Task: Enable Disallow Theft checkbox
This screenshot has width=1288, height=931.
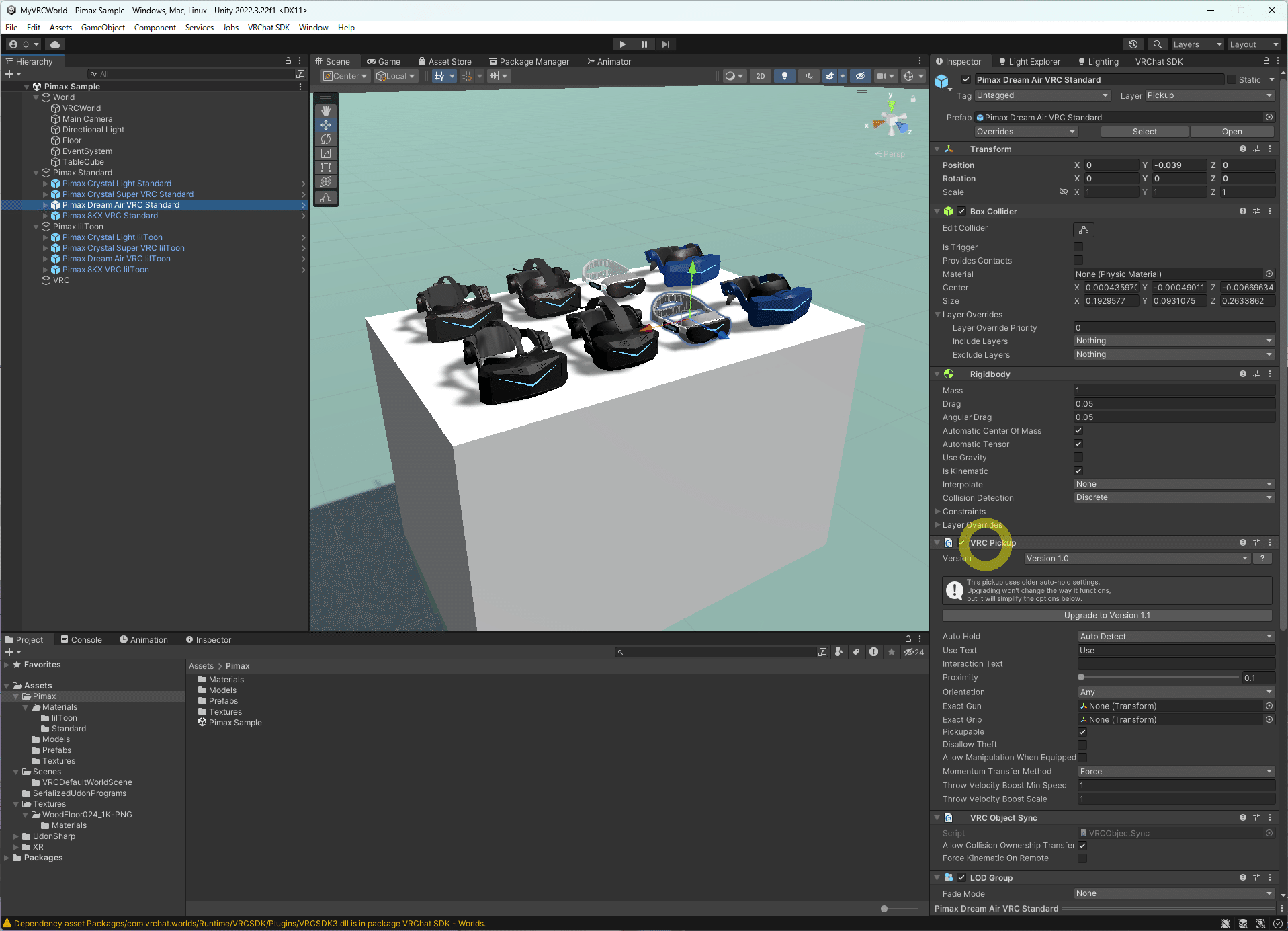Action: (1082, 745)
